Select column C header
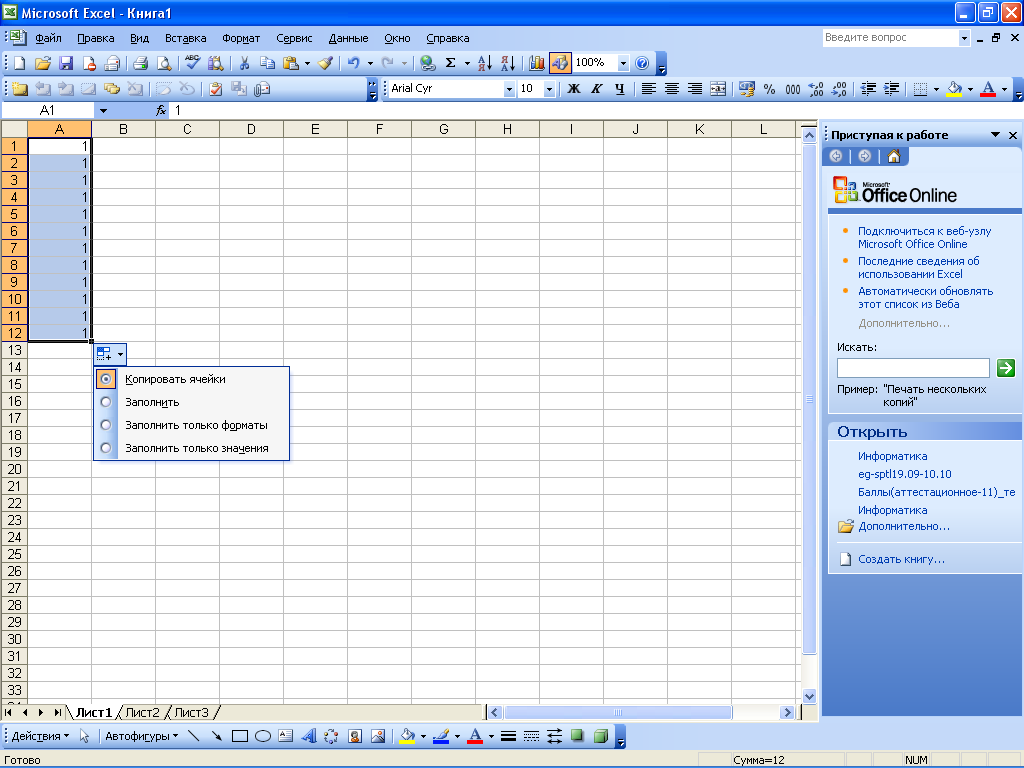The width and height of the screenshot is (1024, 768). (187, 129)
